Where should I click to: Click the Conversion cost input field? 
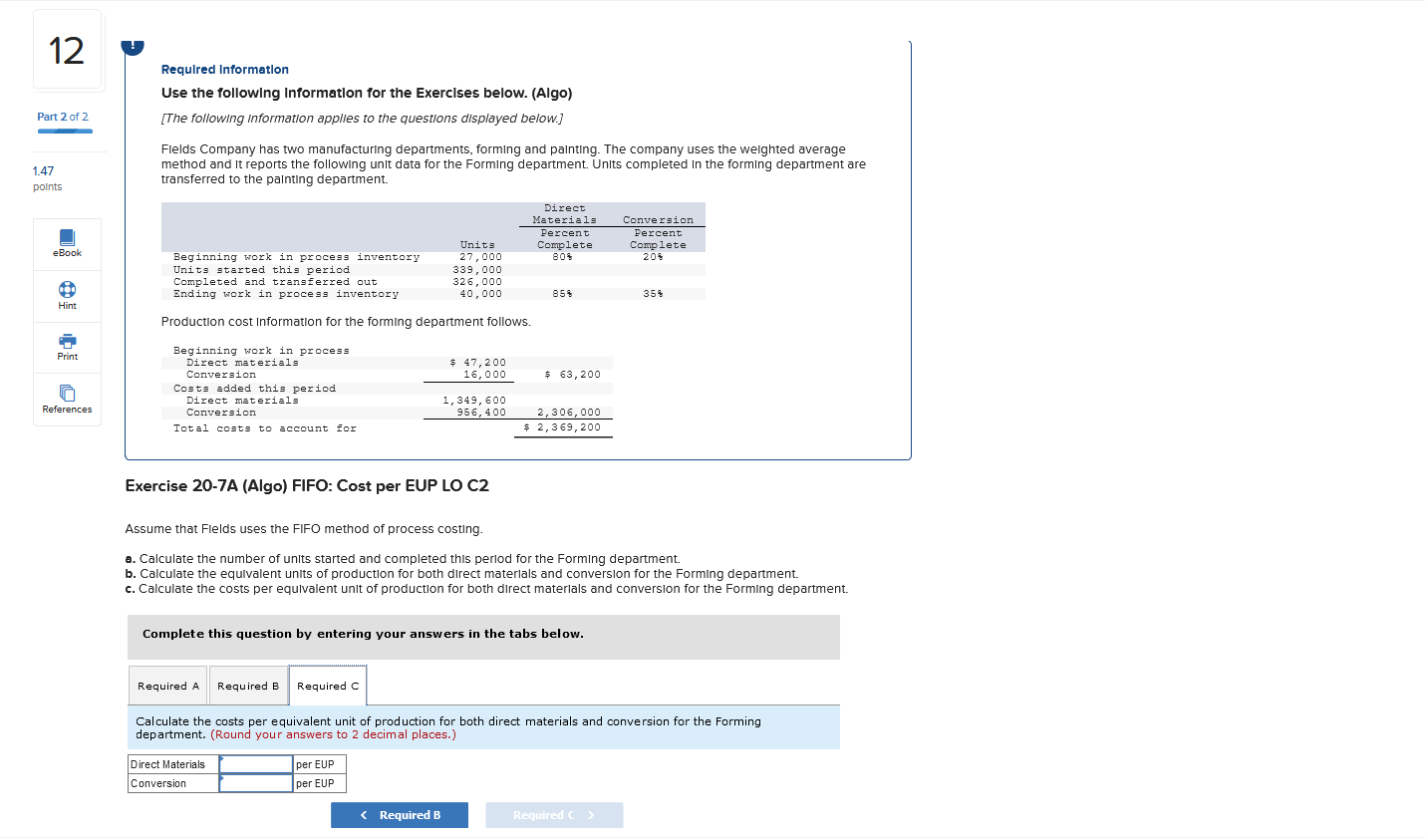256,783
